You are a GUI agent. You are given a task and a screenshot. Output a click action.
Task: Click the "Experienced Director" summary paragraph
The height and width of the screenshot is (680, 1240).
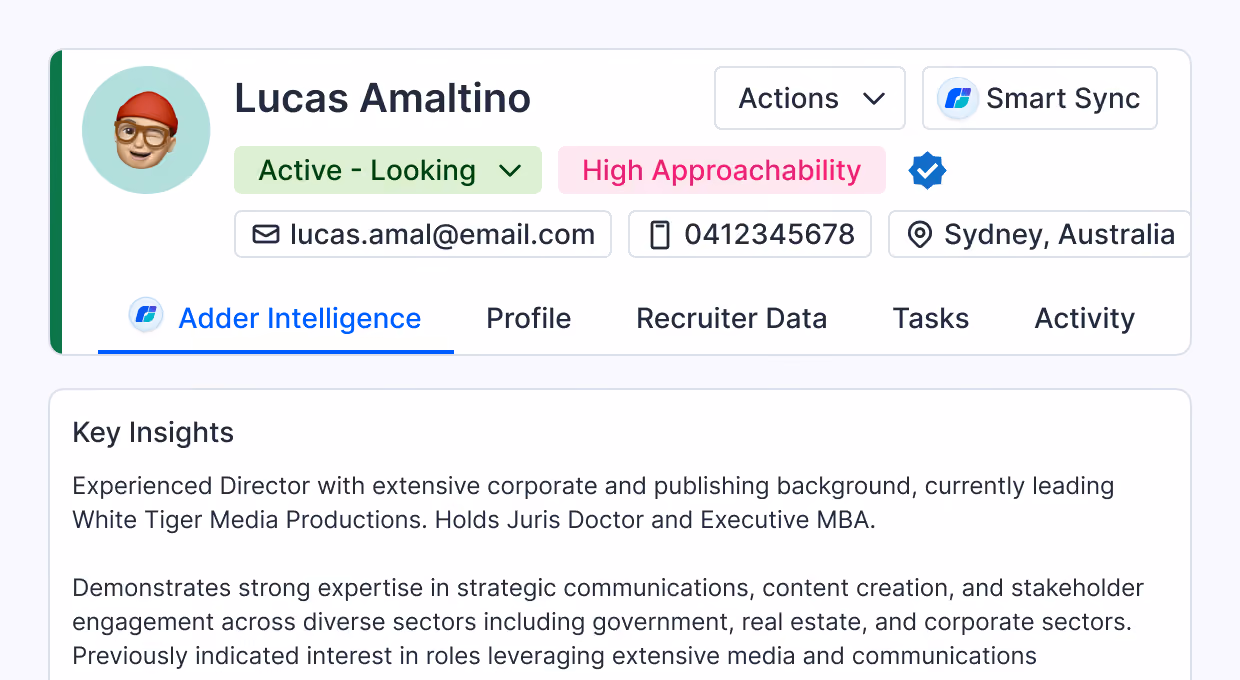click(593, 503)
